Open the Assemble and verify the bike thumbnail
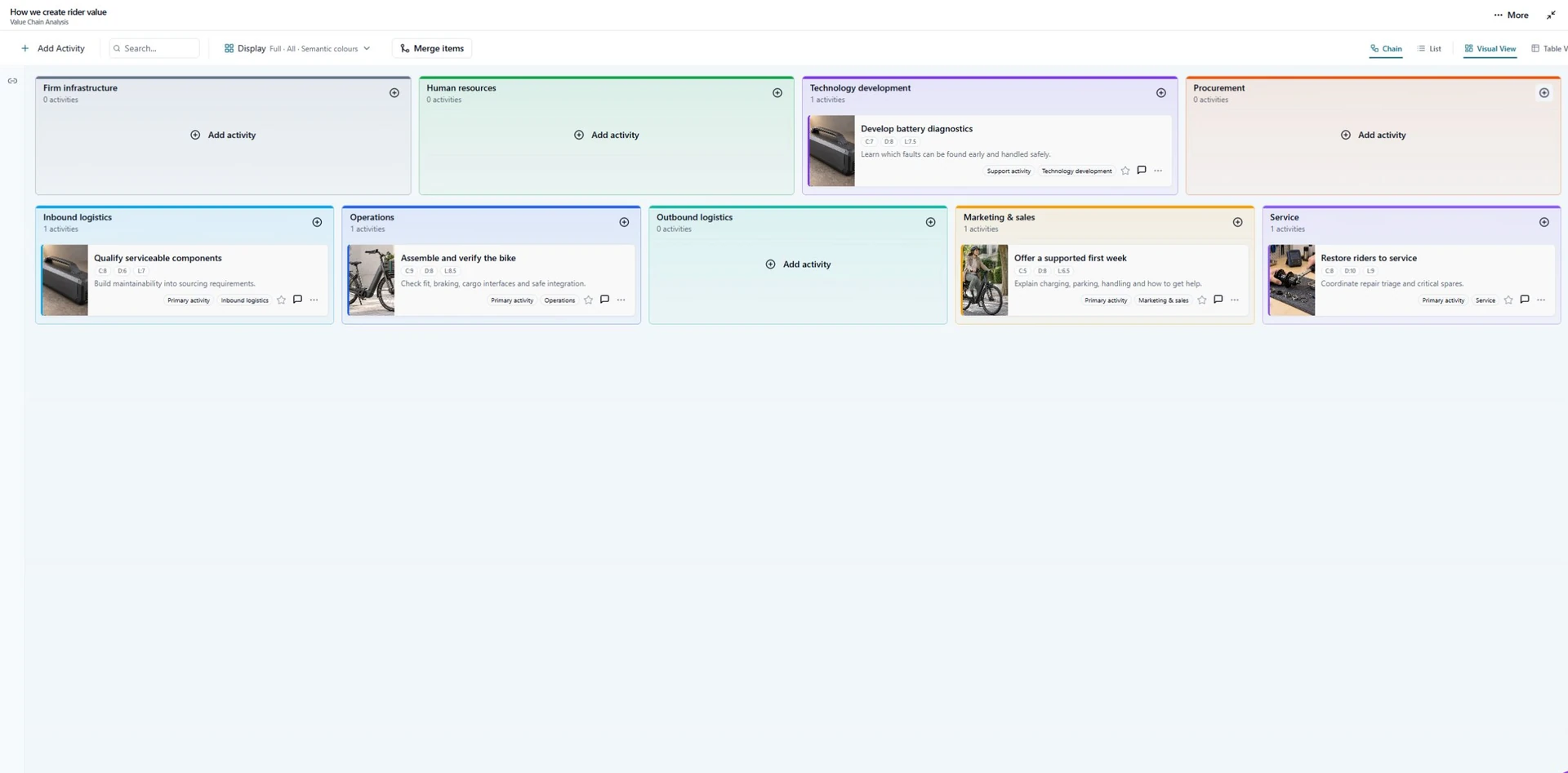This screenshot has height=773, width=1568. click(x=372, y=280)
